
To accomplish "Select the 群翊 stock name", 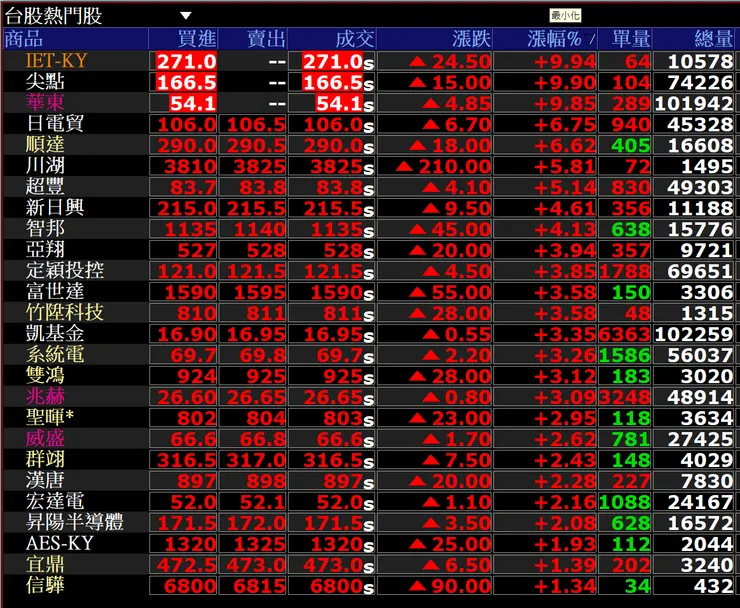I will coord(45,459).
